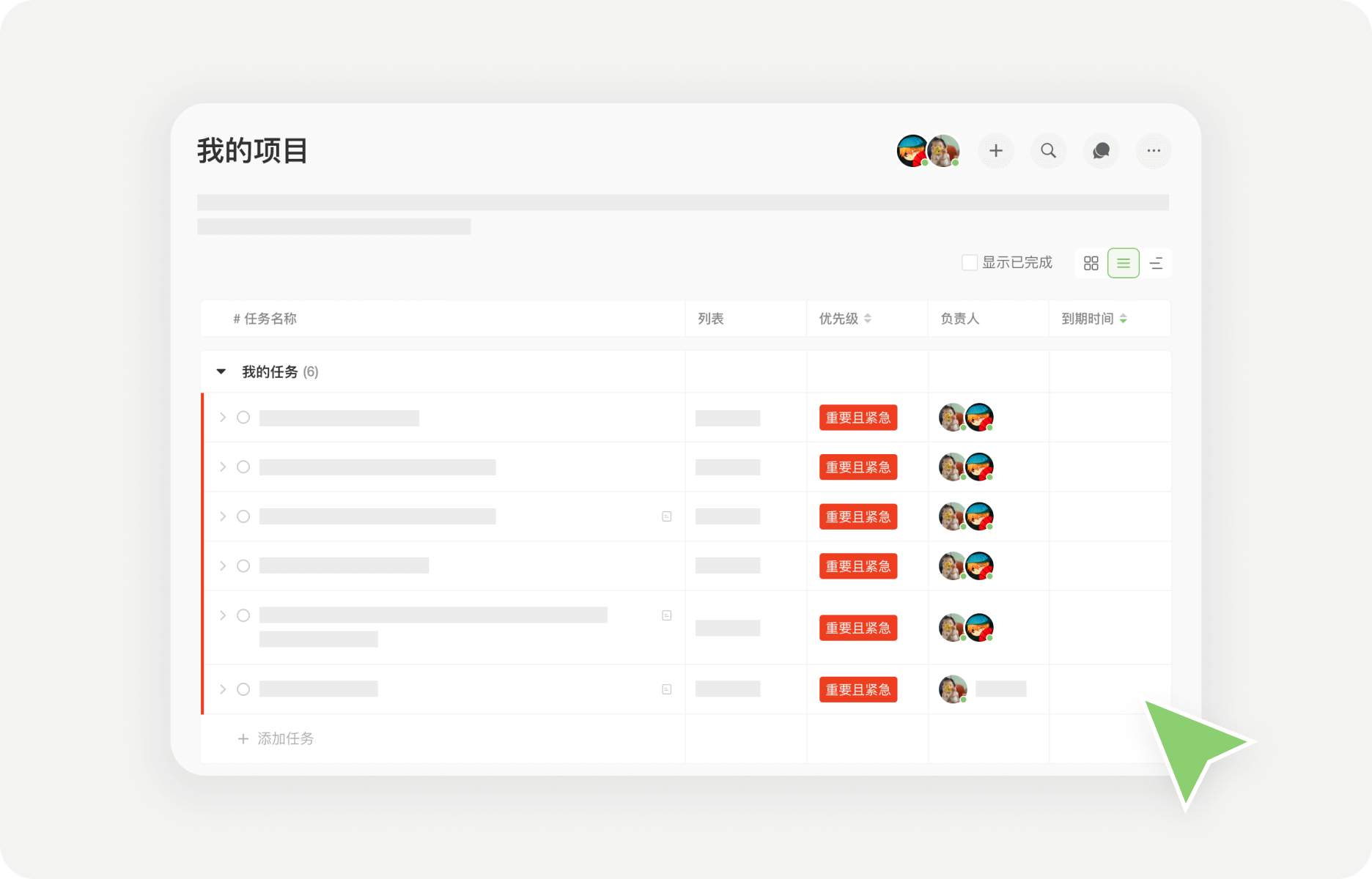
Task: Open the chat bubble icon
Action: [1101, 151]
